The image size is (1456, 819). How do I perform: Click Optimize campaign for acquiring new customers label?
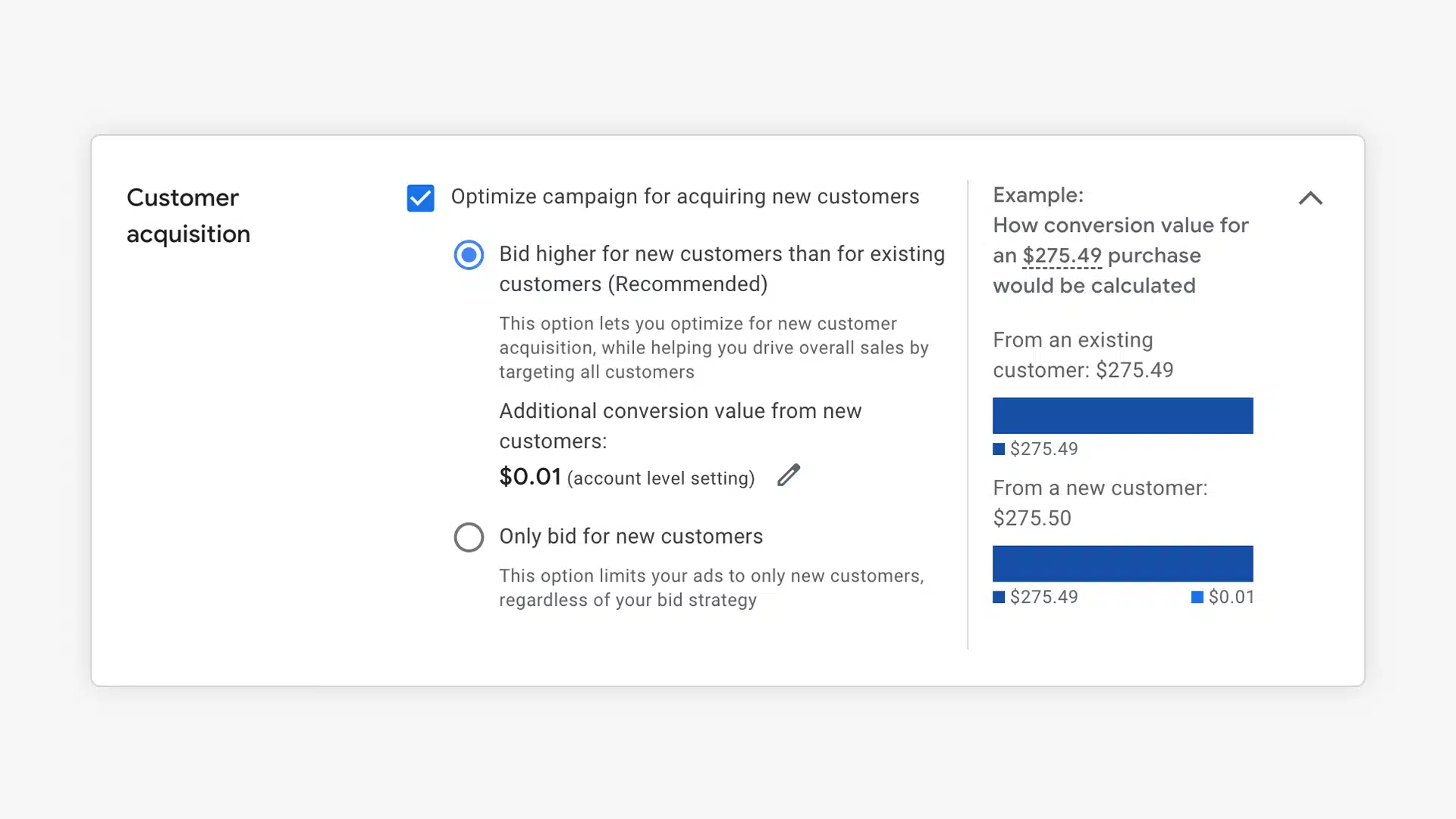[684, 196]
